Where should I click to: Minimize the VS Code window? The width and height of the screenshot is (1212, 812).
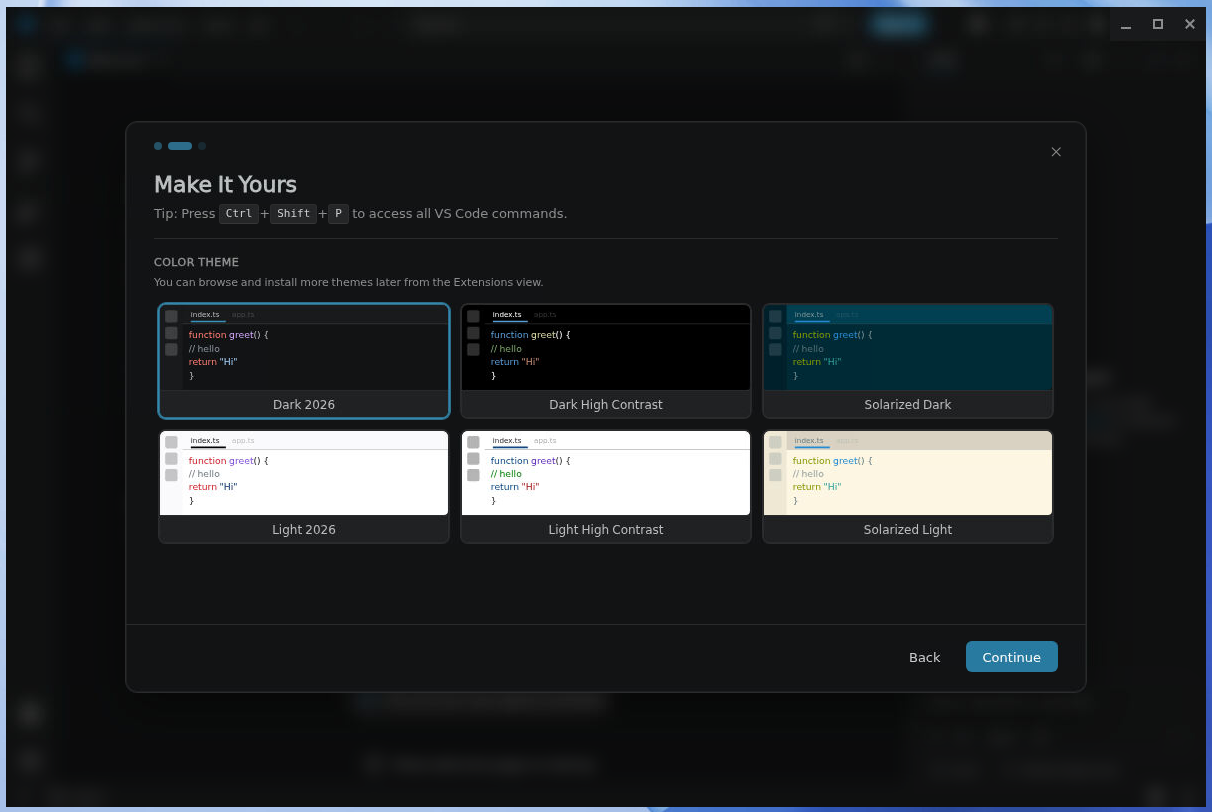pos(1126,24)
